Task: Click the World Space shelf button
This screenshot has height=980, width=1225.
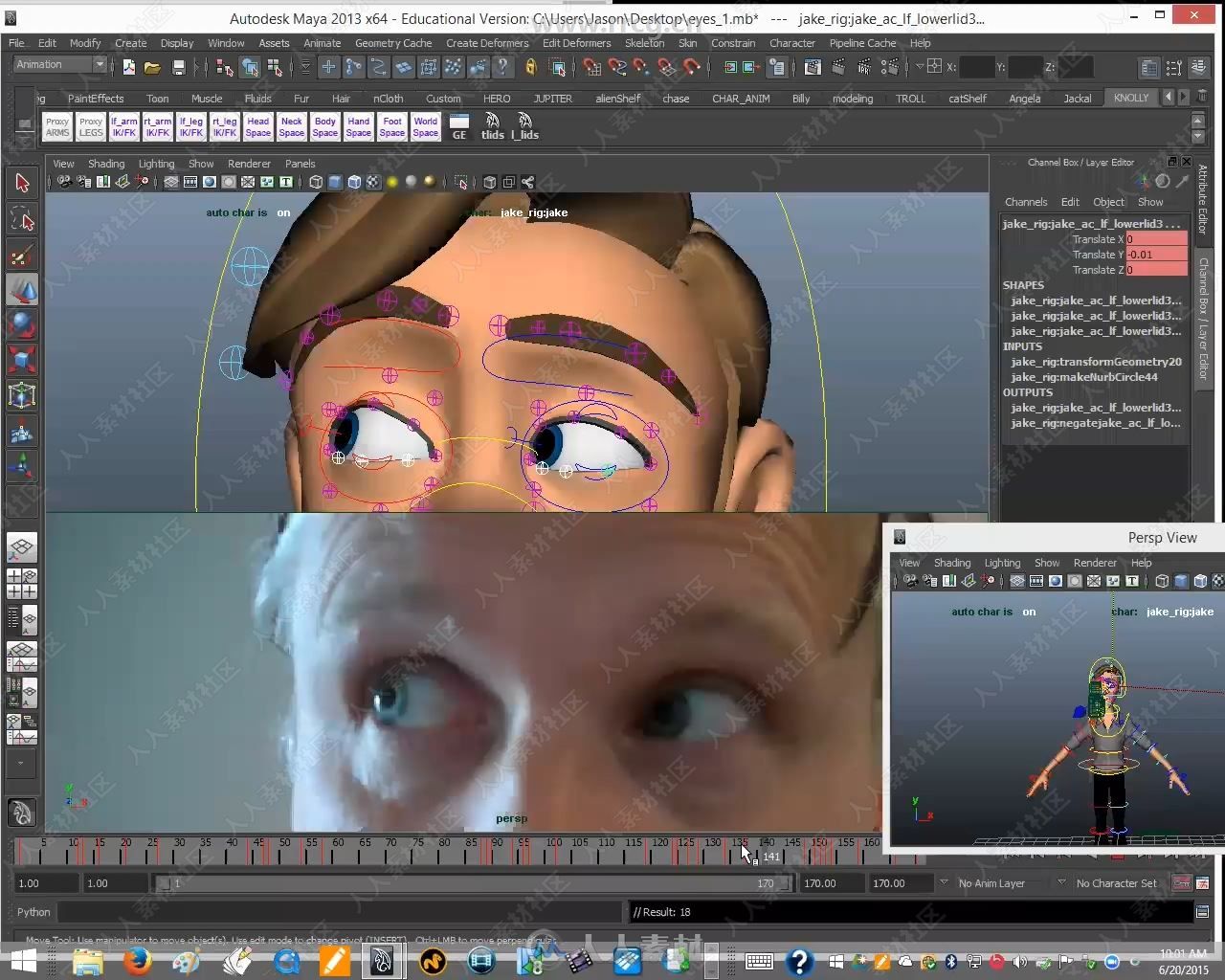Action: (426, 127)
